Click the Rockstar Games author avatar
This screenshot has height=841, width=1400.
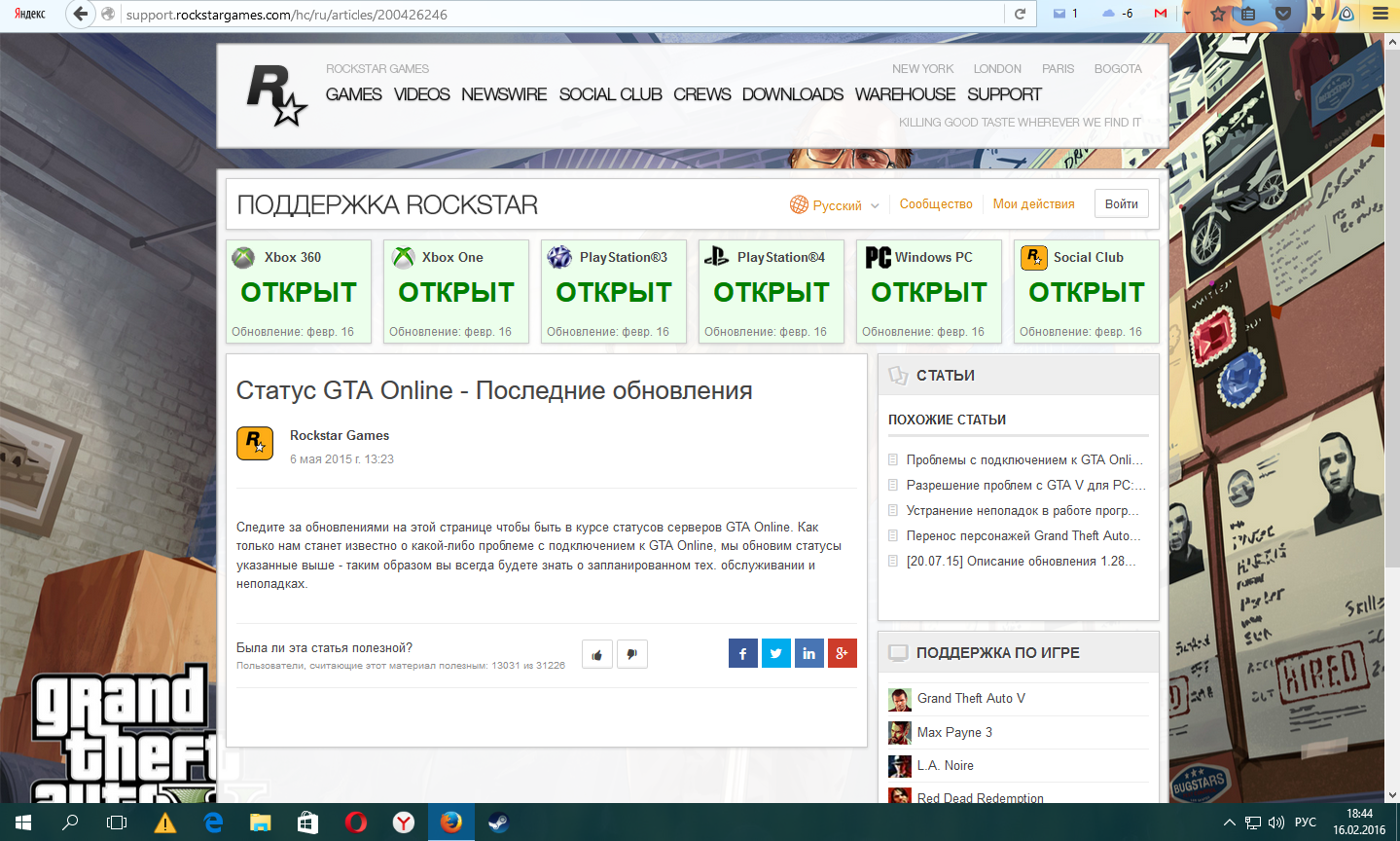pos(255,443)
